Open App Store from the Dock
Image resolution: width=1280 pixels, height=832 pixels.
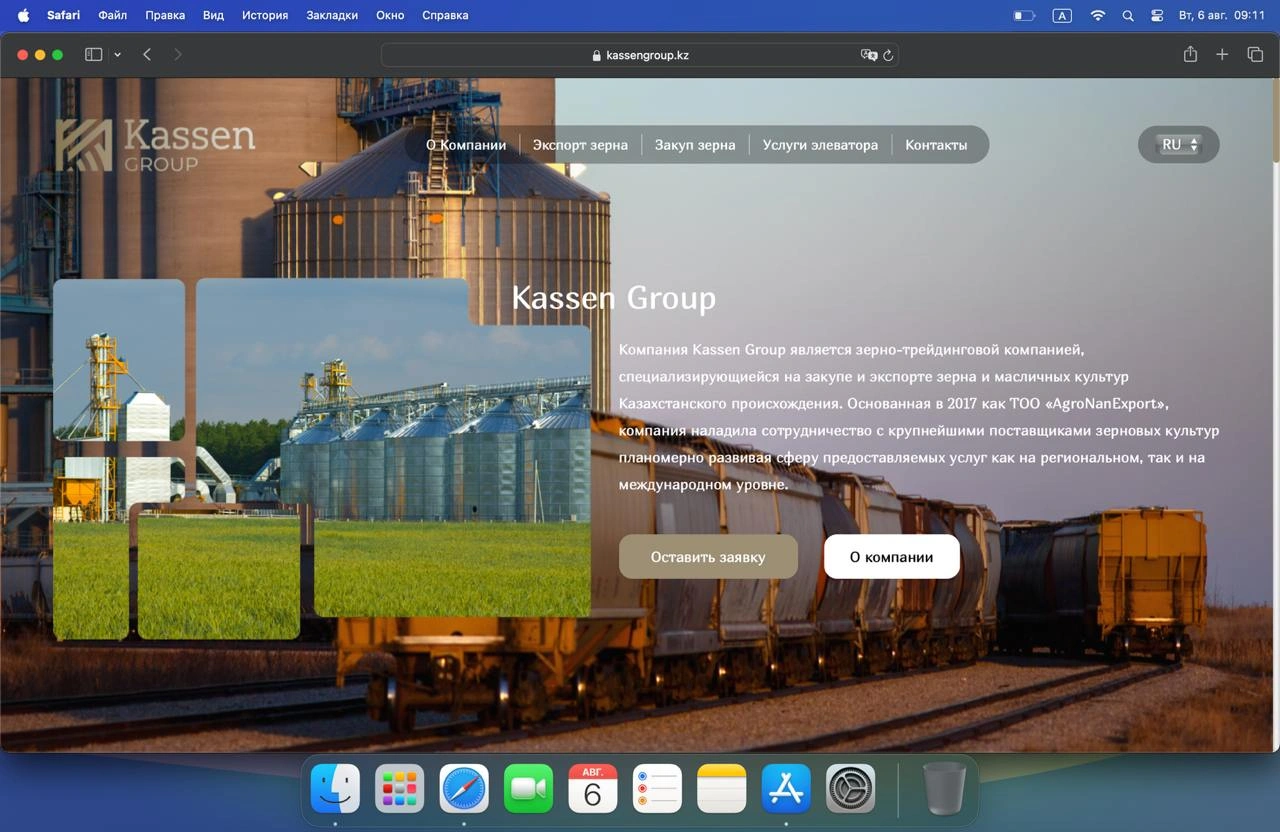point(786,789)
